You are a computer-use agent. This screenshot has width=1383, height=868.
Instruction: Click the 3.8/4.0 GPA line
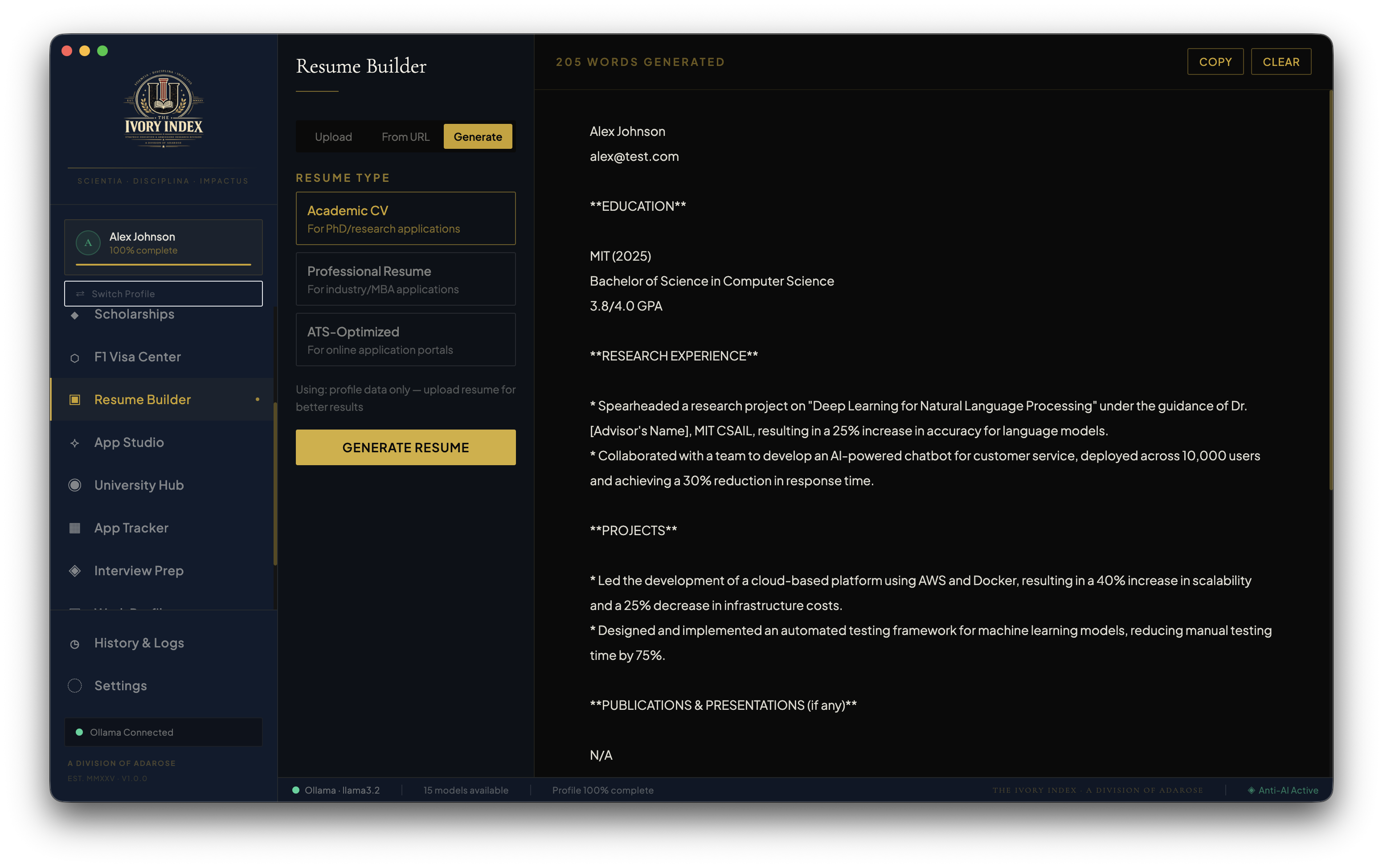(x=626, y=306)
